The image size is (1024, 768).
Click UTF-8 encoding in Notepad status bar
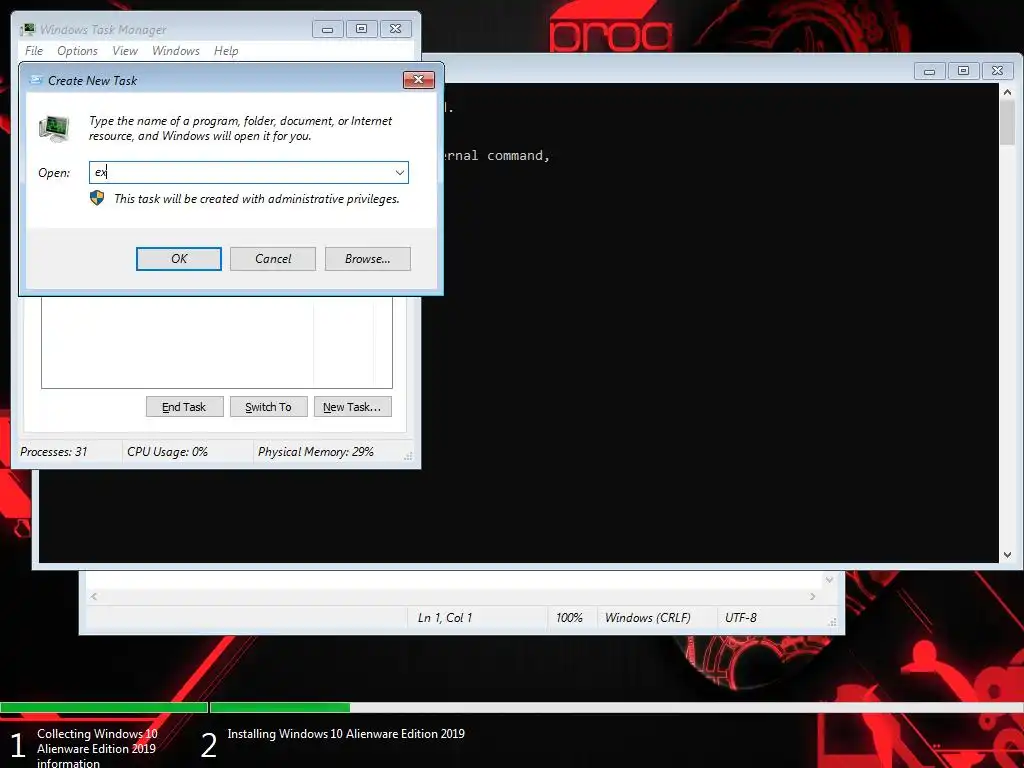pos(741,618)
